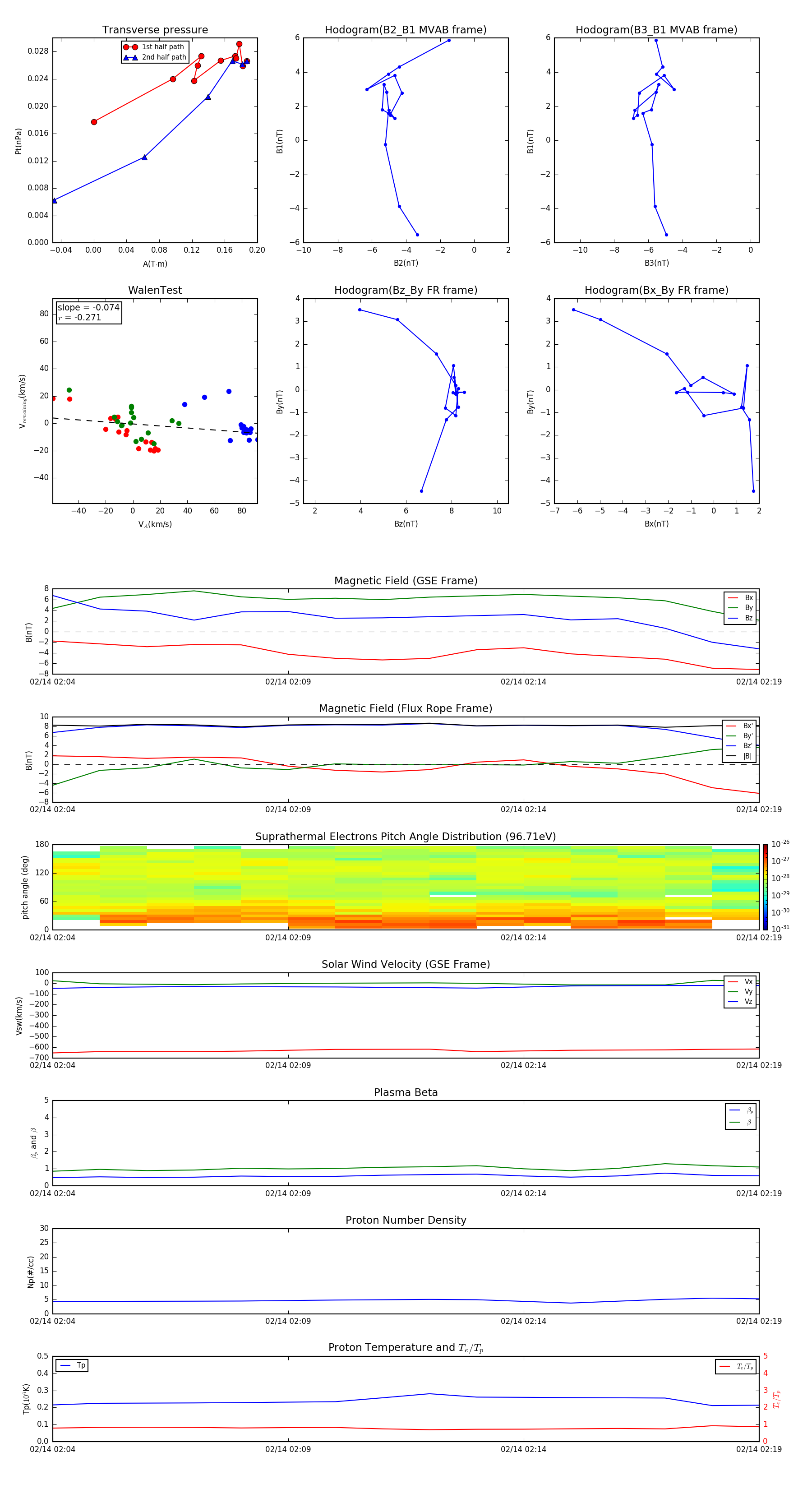Click the 'V_A(km/s)' x-axis label
The height and width of the screenshot is (1489, 812).
[155, 524]
